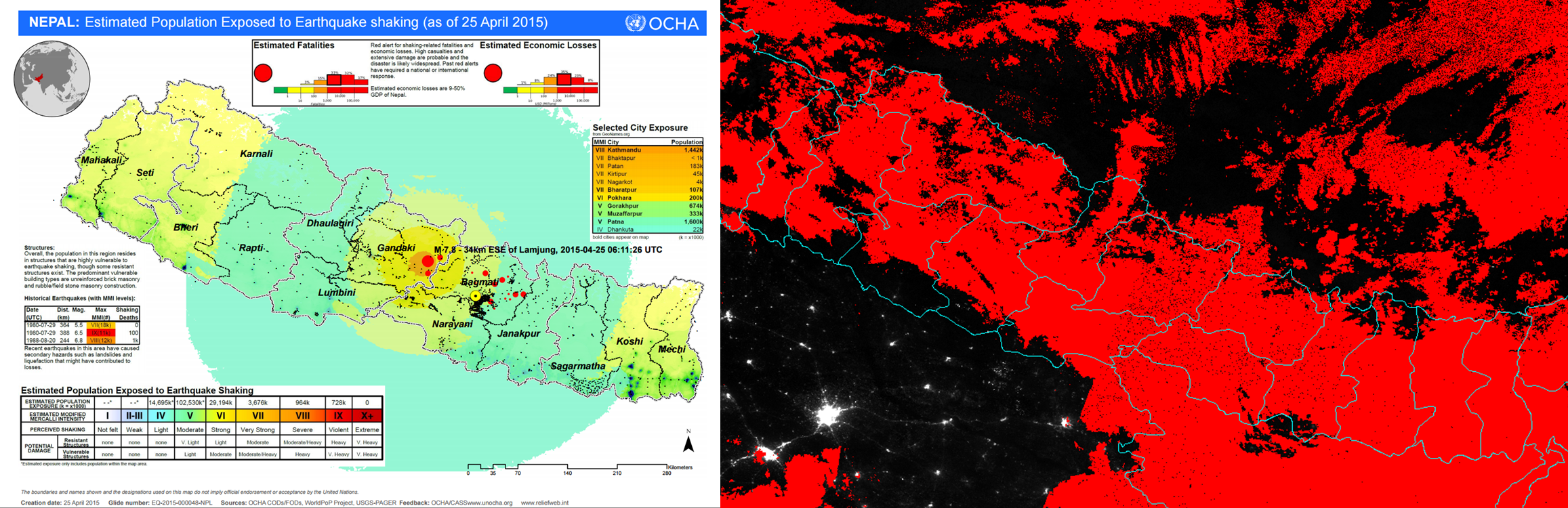This screenshot has width=1568, height=508.
Task: Click the globe locator inset map
Action: [52, 79]
